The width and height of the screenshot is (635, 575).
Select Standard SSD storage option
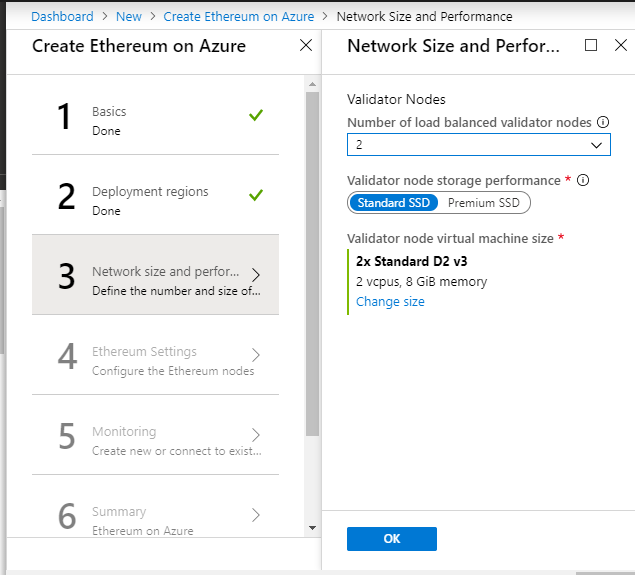(393, 202)
